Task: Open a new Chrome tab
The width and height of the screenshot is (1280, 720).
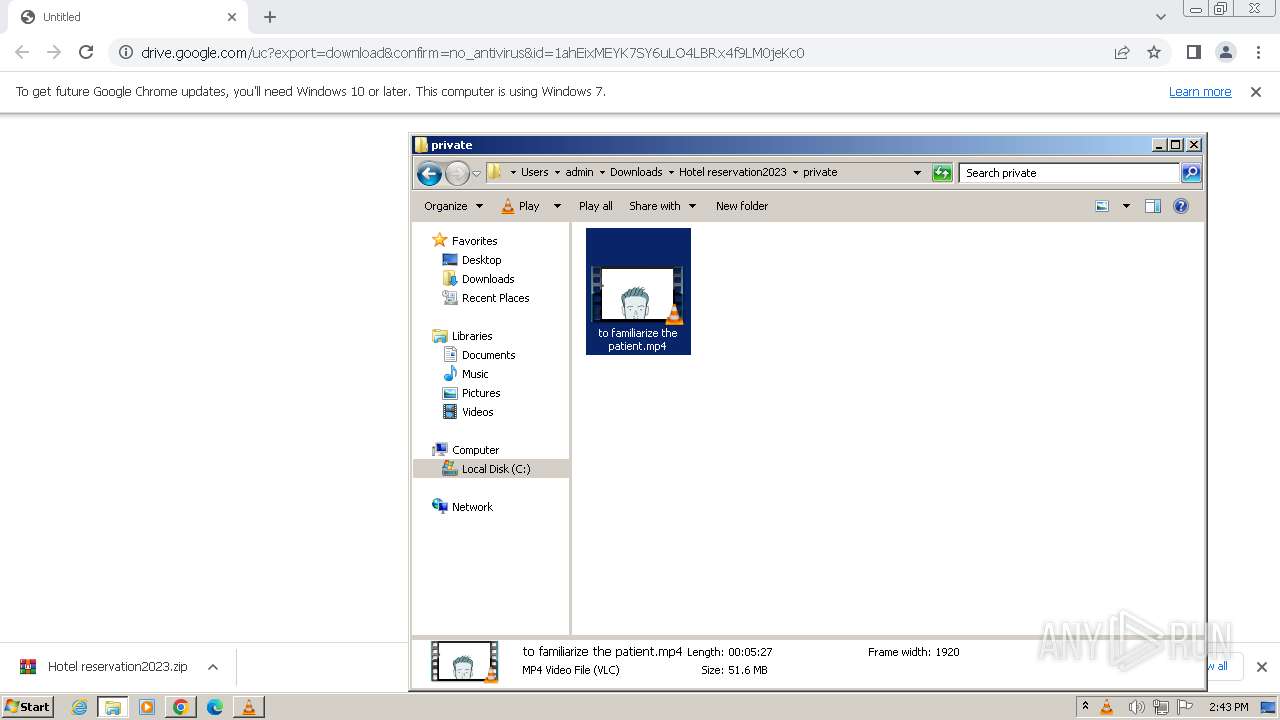Action: (270, 17)
